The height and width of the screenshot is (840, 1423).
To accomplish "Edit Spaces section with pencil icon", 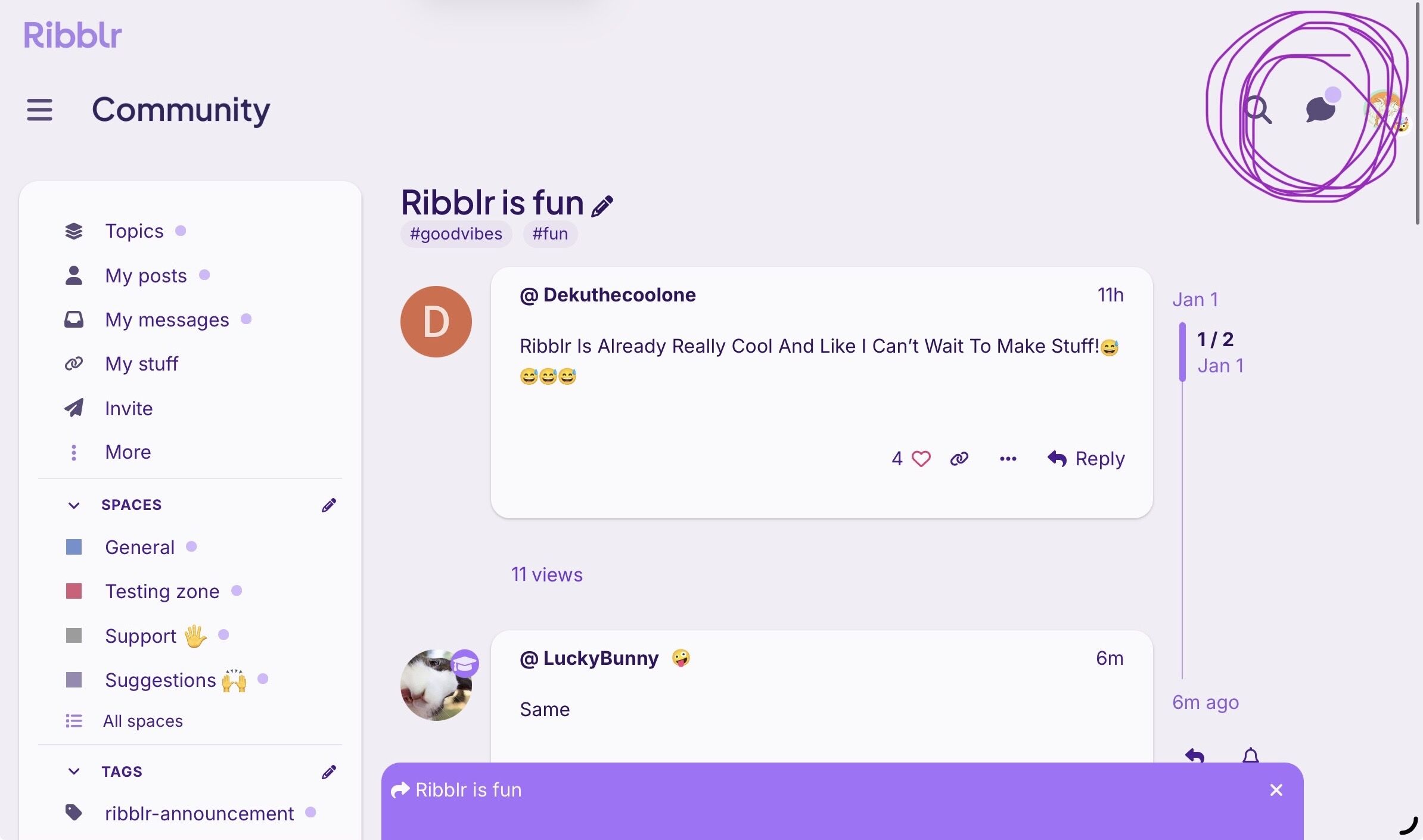I will 329,505.
